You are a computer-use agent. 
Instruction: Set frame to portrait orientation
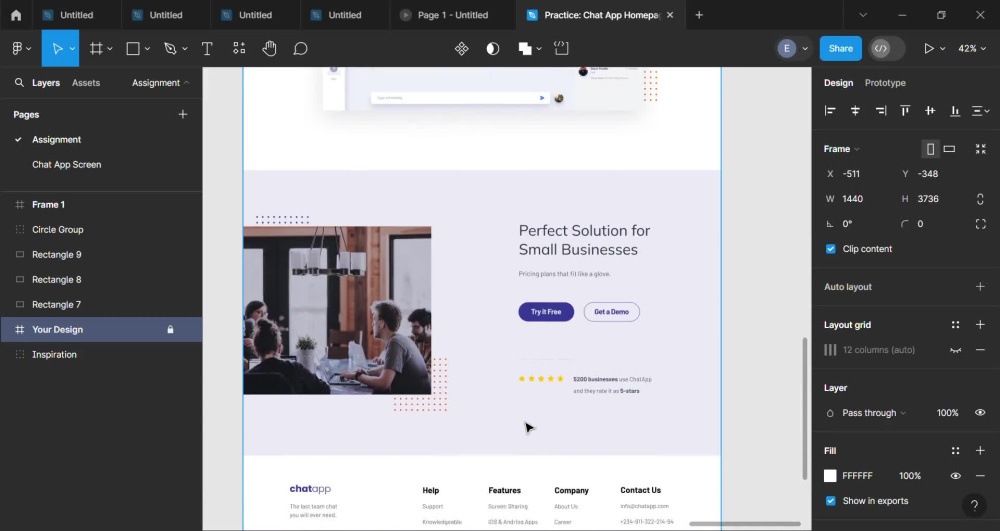coord(930,149)
